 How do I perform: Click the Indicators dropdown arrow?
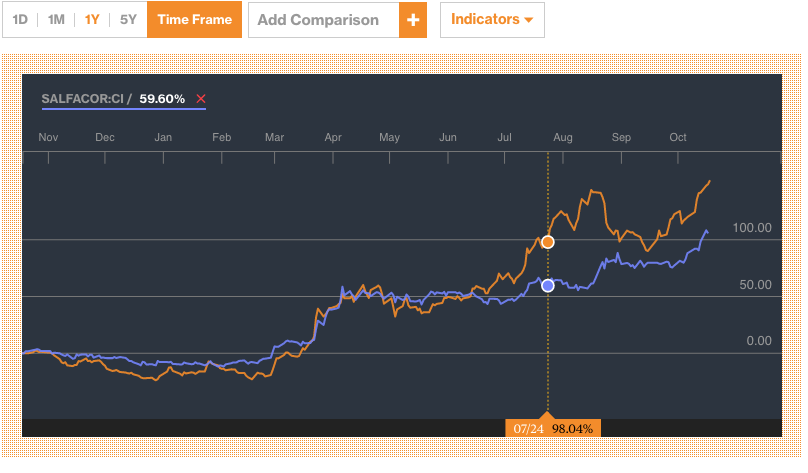pyautogui.click(x=528, y=21)
